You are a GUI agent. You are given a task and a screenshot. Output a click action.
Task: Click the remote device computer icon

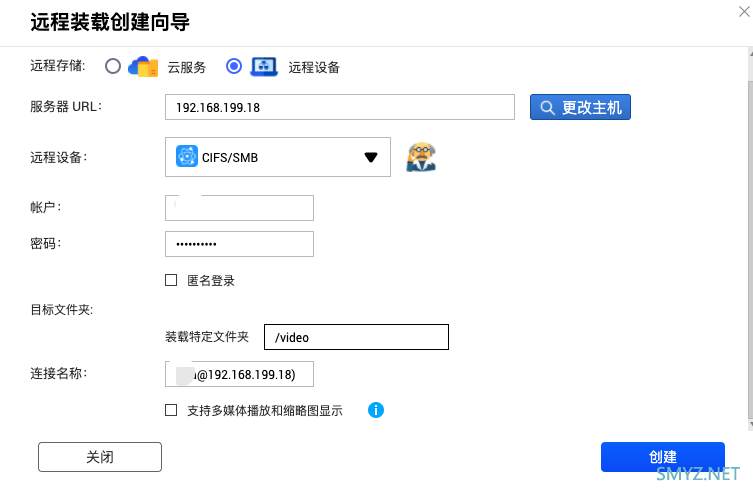tap(264, 67)
